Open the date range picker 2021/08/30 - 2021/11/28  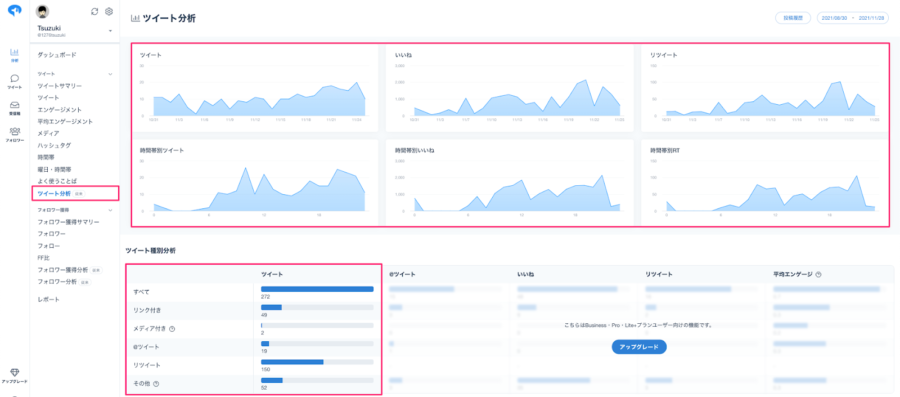pyautogui.click(x=852, y=18)
